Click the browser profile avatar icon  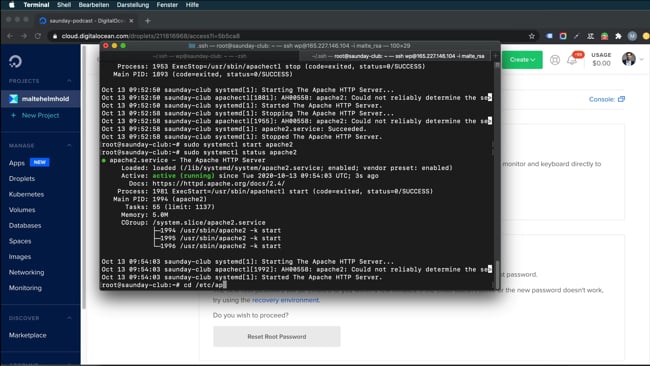[x=632, y=36]
